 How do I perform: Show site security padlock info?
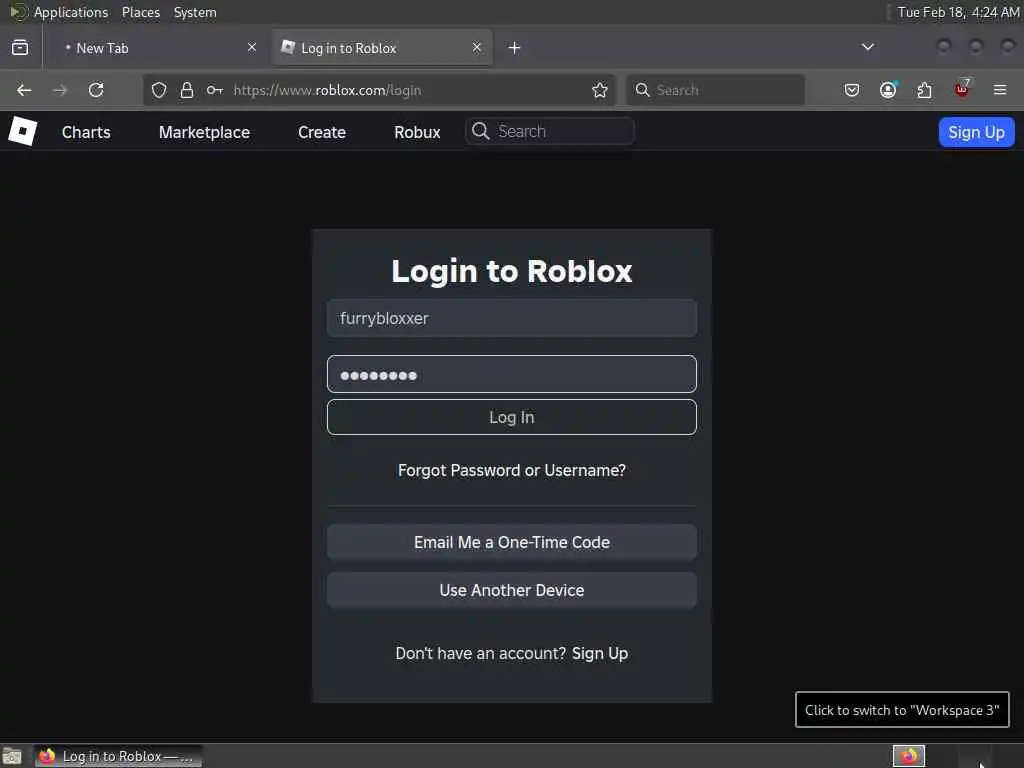(187, 90)
